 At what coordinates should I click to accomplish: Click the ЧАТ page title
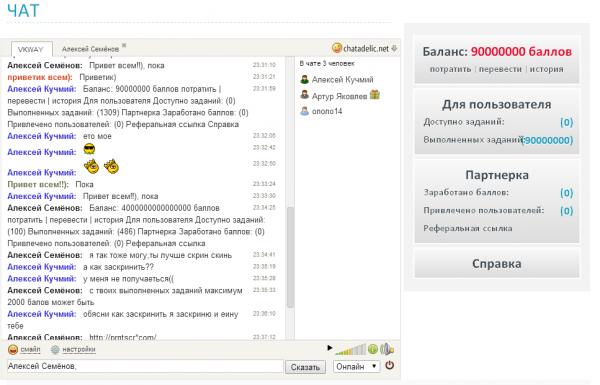(23, 10)
